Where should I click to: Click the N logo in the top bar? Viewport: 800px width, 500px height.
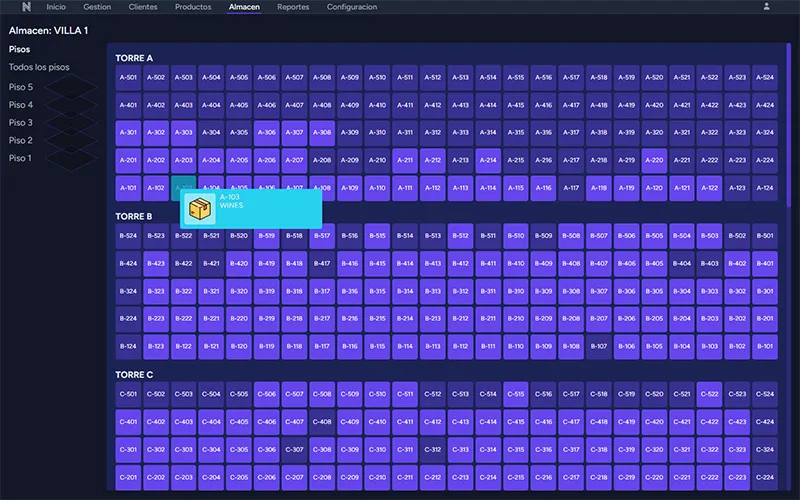(25, 7)
